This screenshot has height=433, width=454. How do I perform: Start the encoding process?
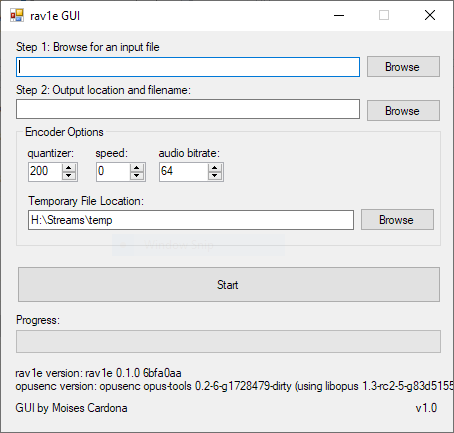(x=229, y=285)
